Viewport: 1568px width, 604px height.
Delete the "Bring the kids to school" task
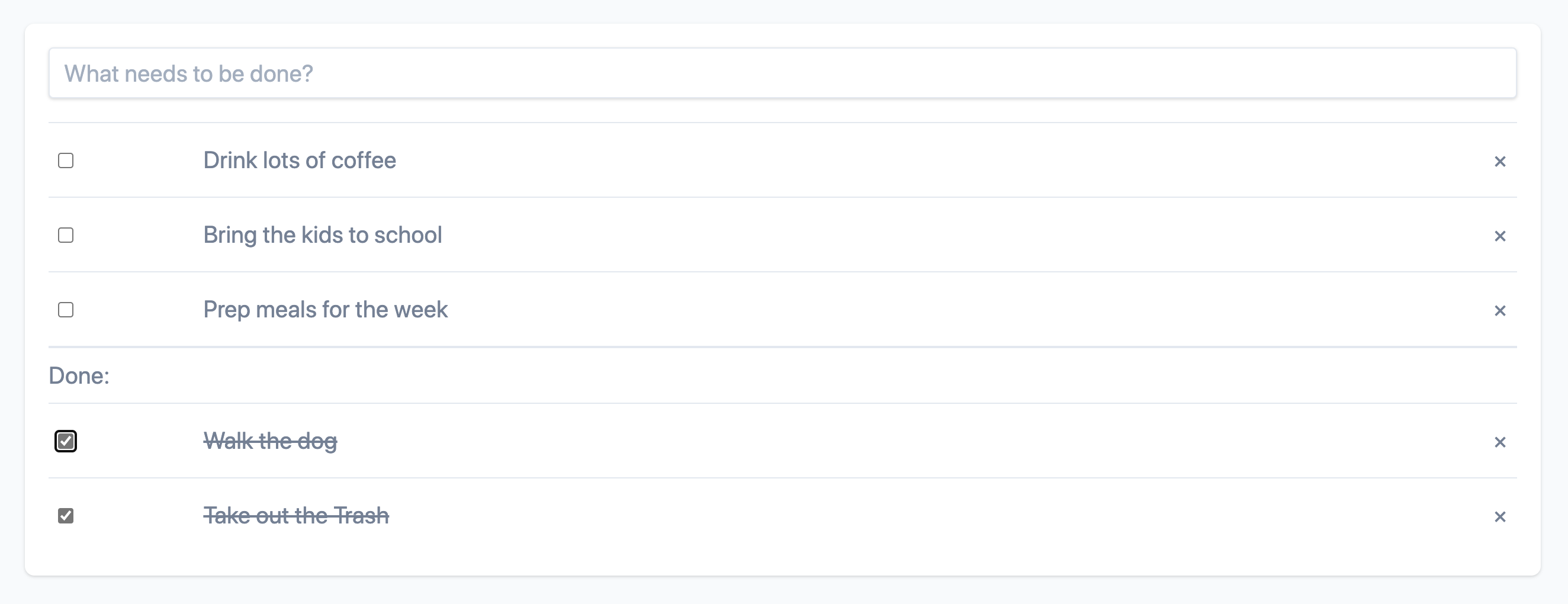[1500, 236]
